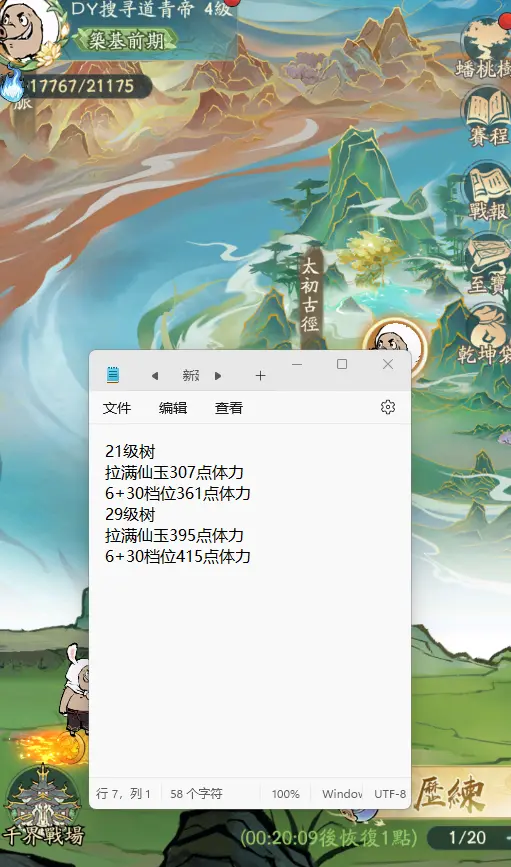511x867 pixels.
Task: Click the line 6+30档位361点体力
Action: [x=178, y=494]
